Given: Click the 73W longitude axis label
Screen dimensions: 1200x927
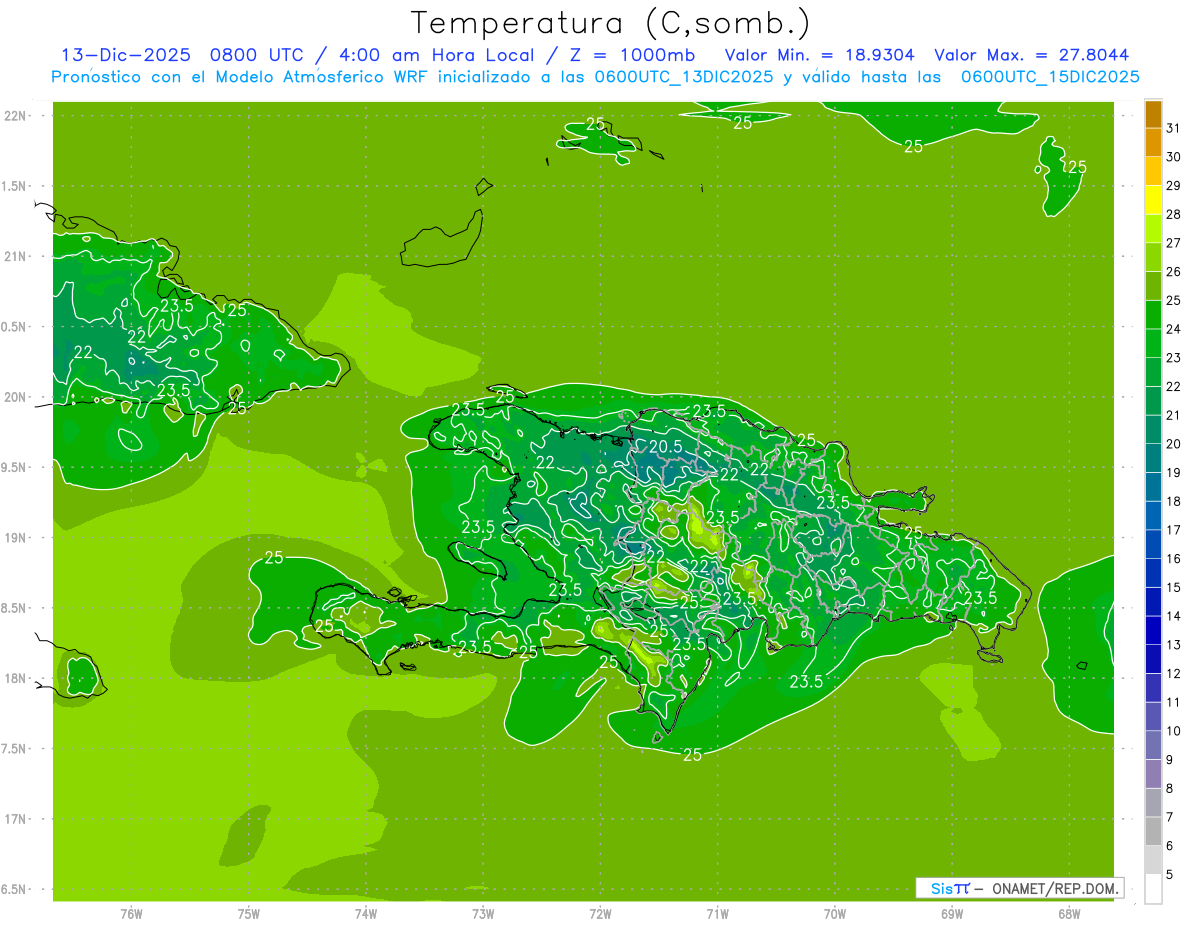Looking at the screenshot, I should point(483,913).
